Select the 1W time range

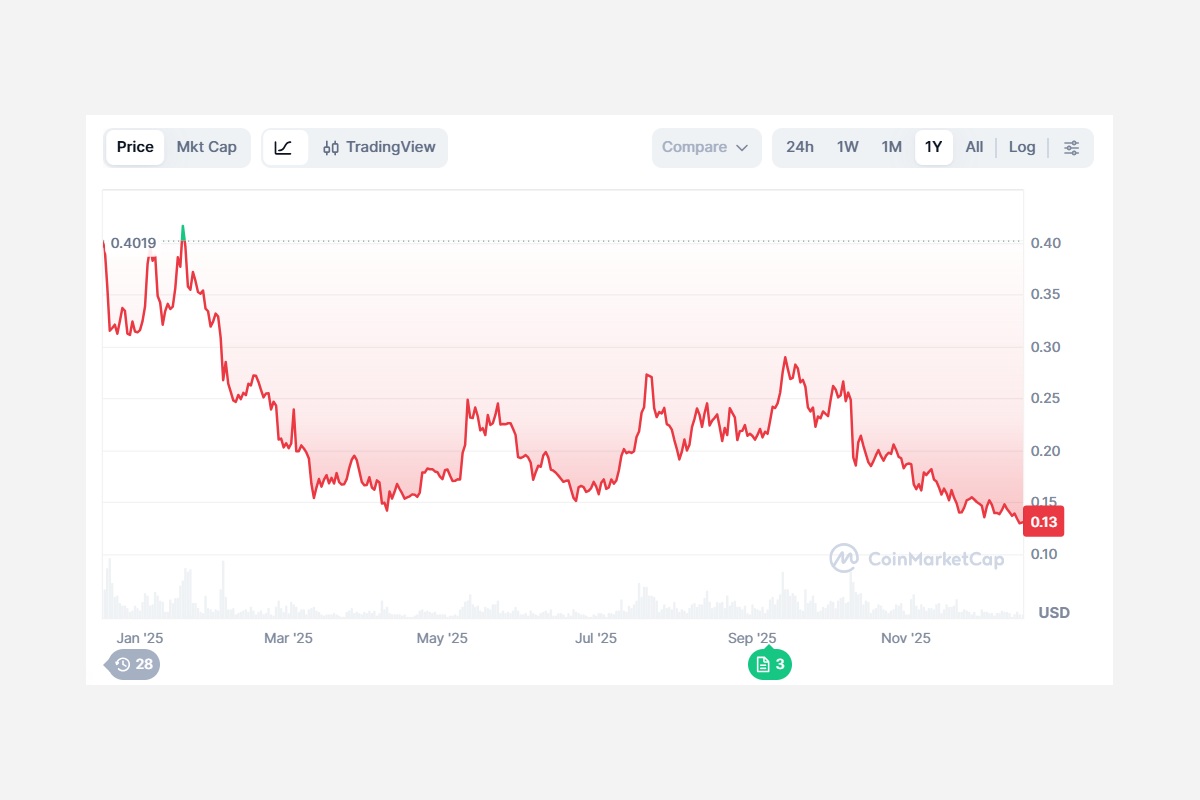[848, 148]
